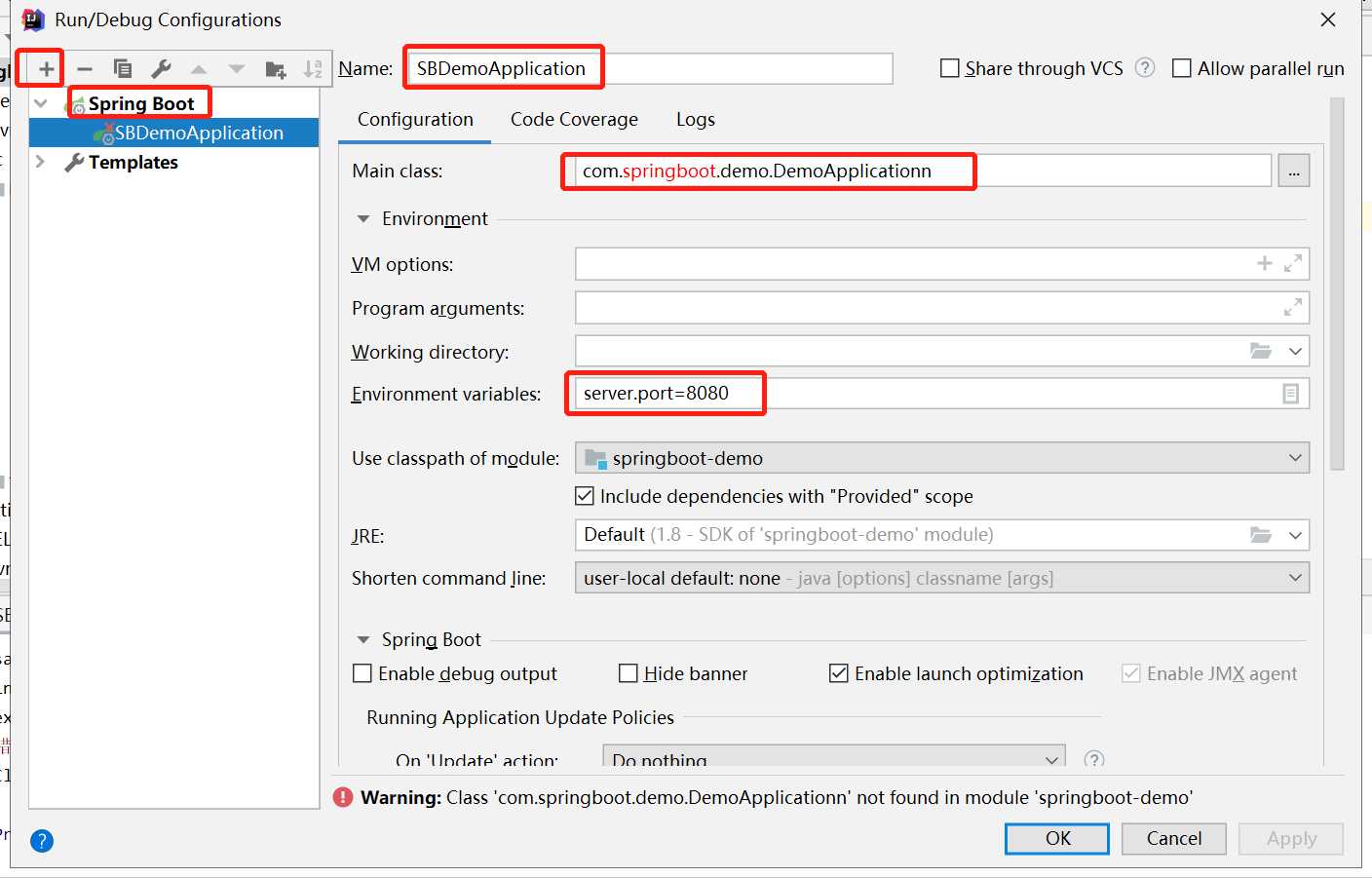Click IntelliJ logo in dialog title bar
Image resolution: width=1372 pixels, height=878 pixels.
[33, 19]
